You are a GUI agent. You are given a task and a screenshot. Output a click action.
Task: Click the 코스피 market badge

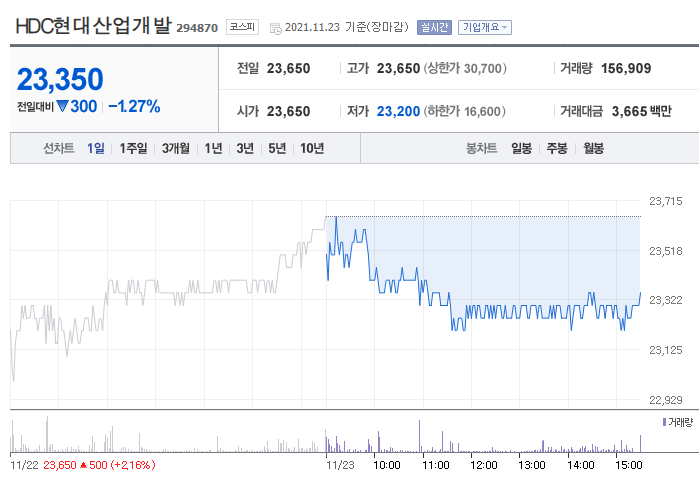[242, 27]
